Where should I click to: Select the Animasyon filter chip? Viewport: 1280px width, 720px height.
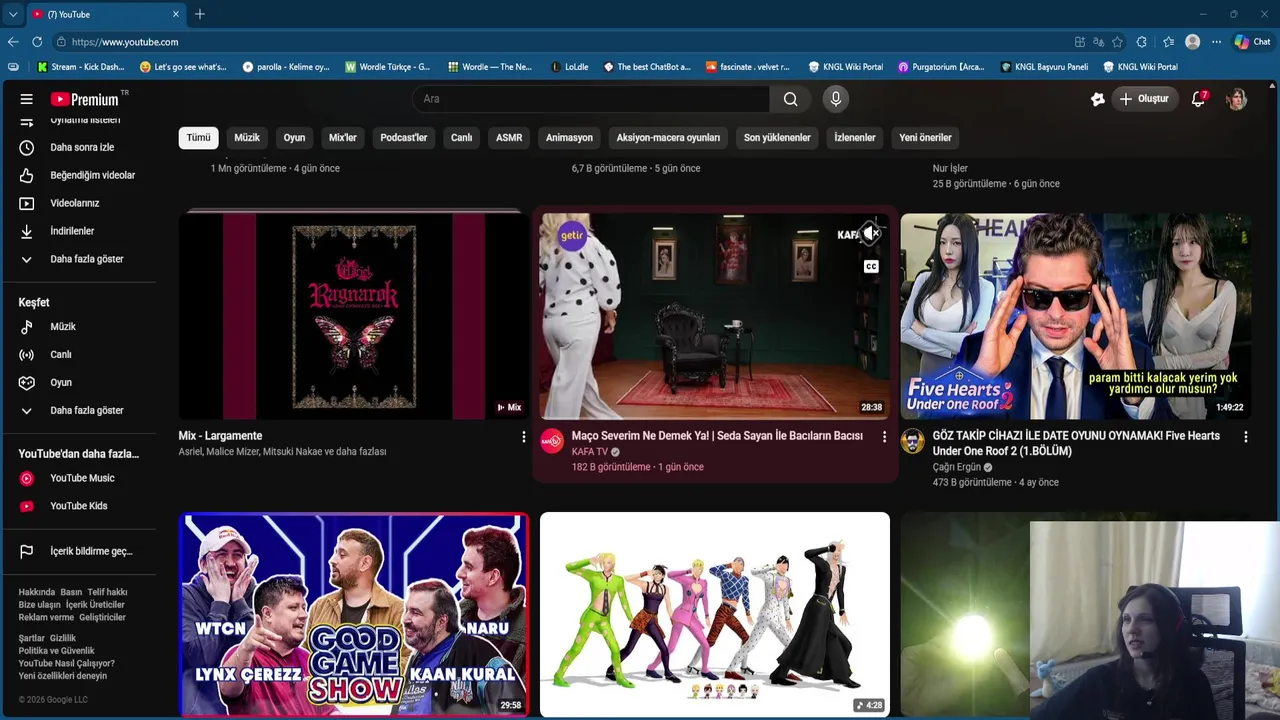pos(569,138)
